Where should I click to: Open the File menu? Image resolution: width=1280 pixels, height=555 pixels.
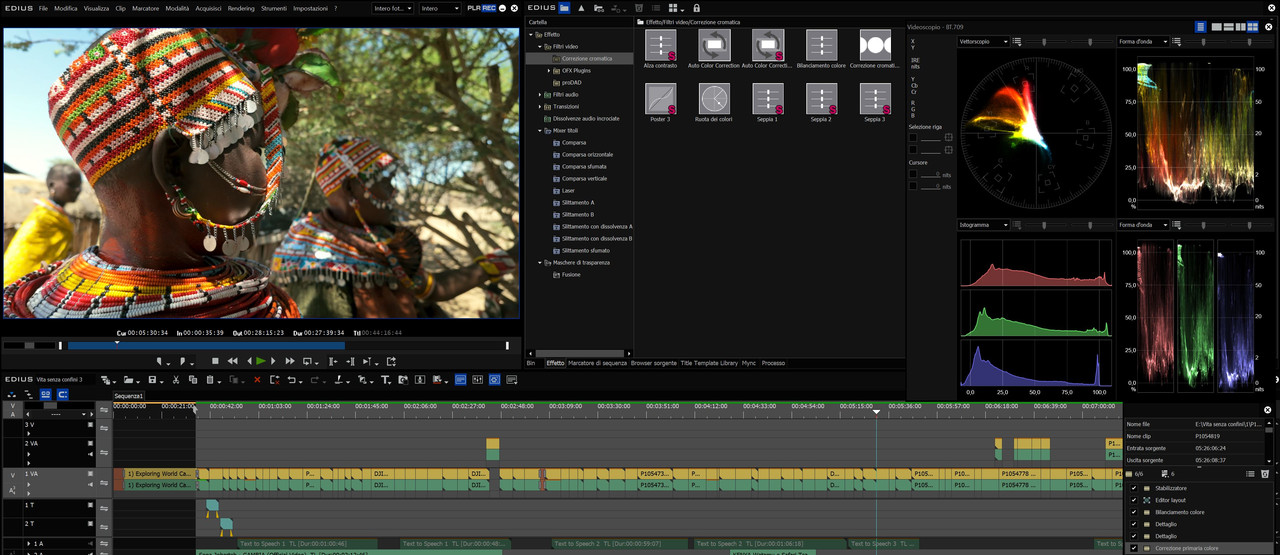coord(43,8)
